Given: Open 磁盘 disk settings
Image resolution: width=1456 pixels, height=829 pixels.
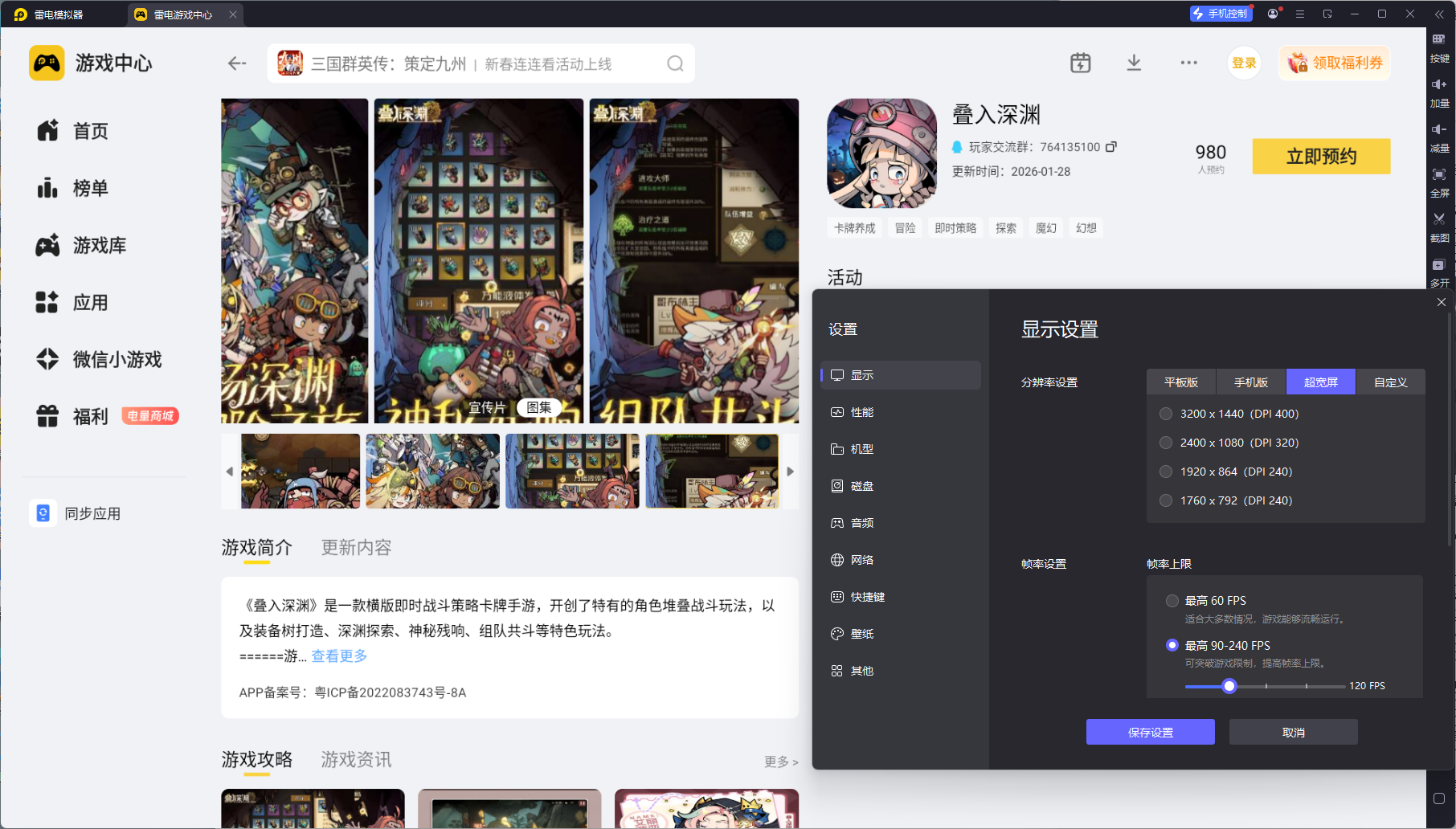Looking at the screenshot, I should tap(901, 486).
